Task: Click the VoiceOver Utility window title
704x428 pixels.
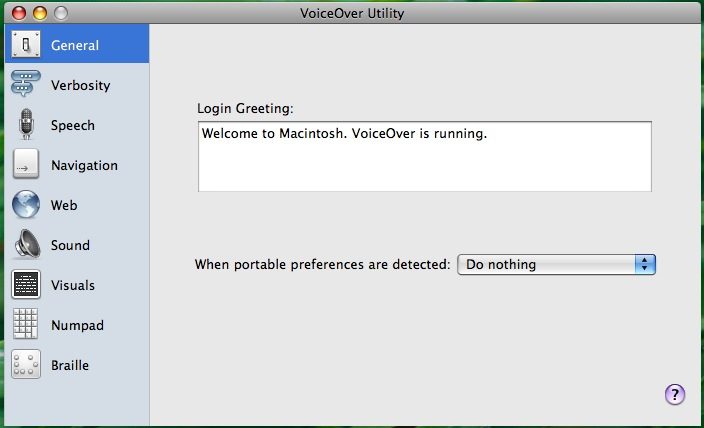Action: pyautogui.click(x=352, y=13)
